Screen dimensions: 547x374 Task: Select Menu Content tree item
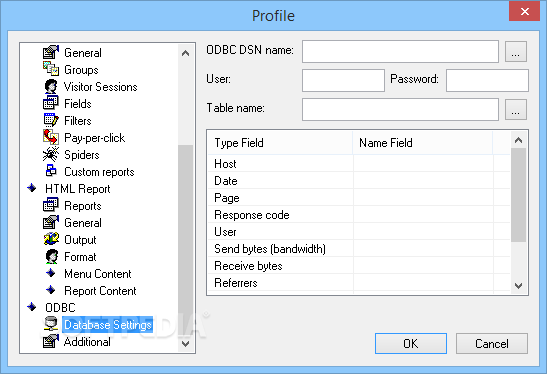coord(98,274)
